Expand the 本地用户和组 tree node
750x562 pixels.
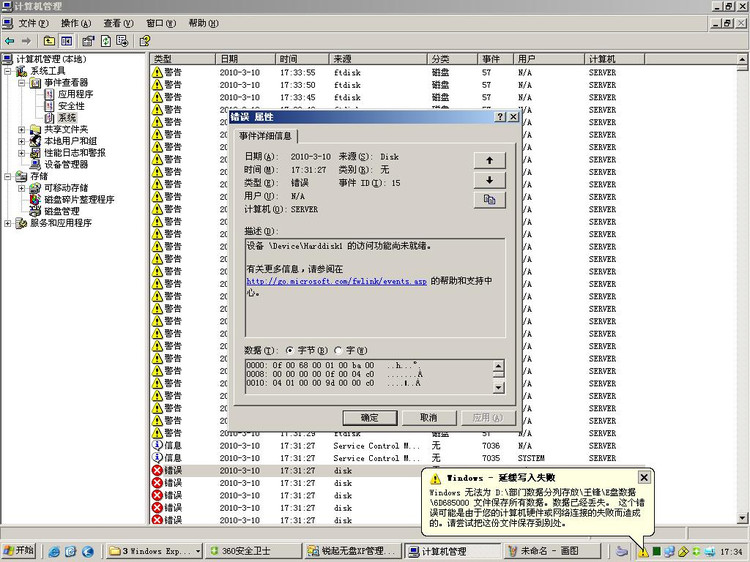click(x=22, y=141)
